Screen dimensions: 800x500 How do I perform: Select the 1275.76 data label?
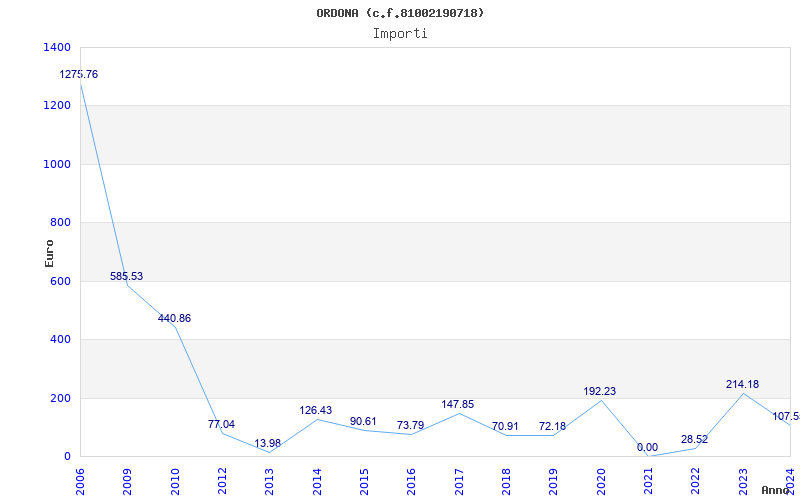79,75
